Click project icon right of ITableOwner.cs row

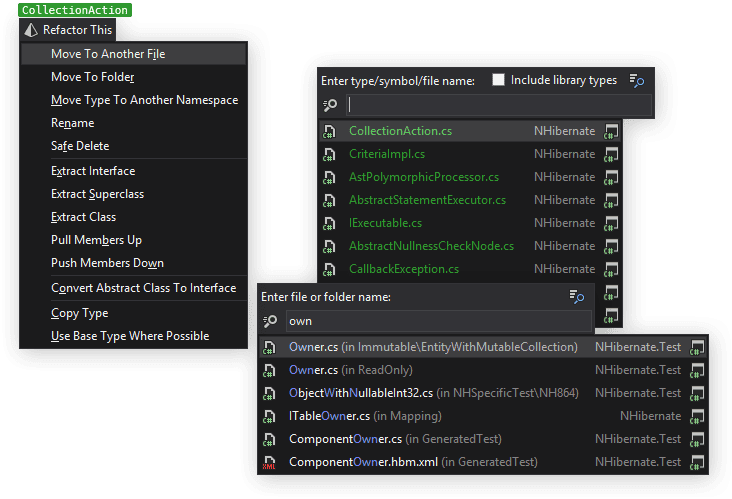click(697, 416)
